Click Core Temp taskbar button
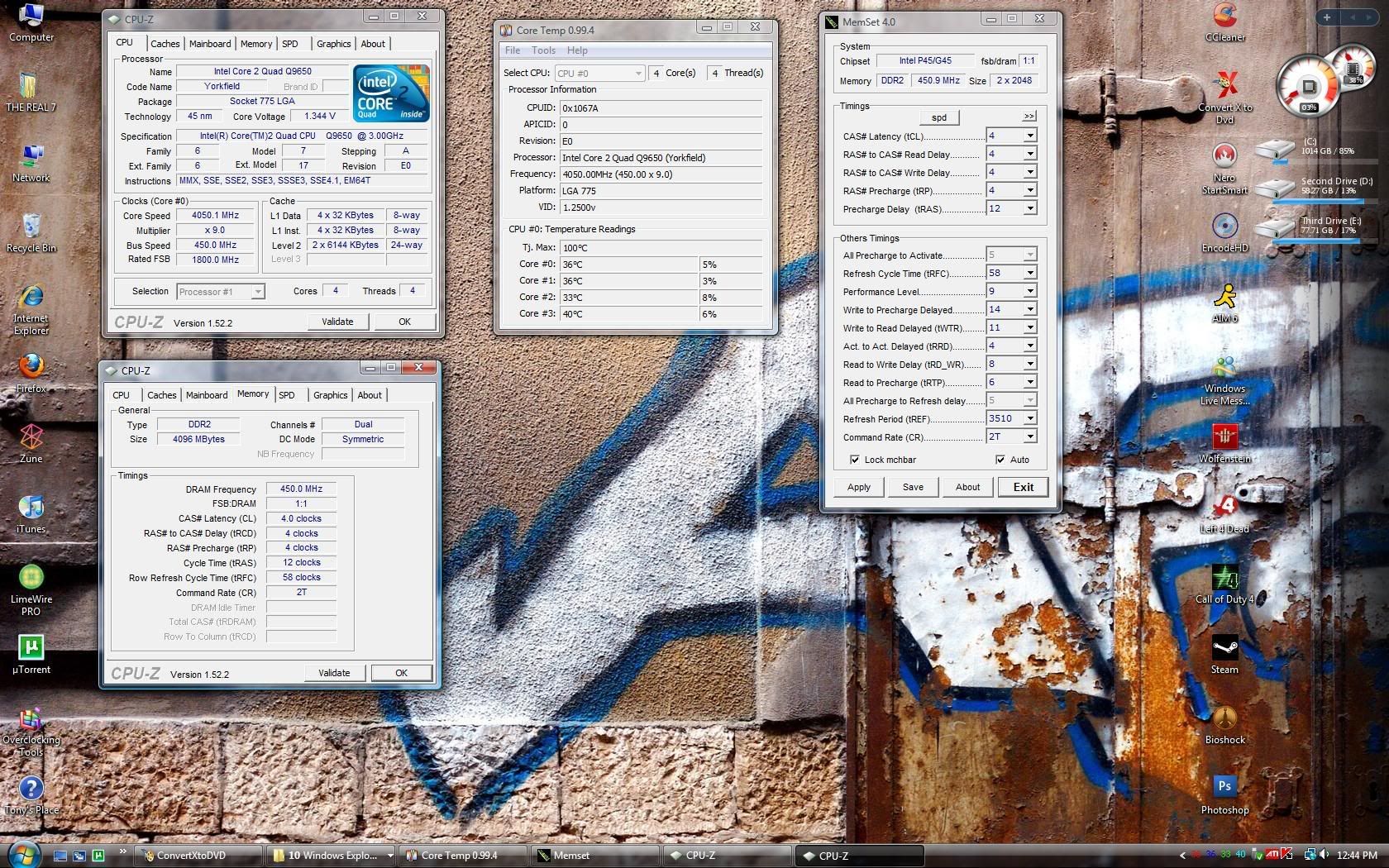 463,856
